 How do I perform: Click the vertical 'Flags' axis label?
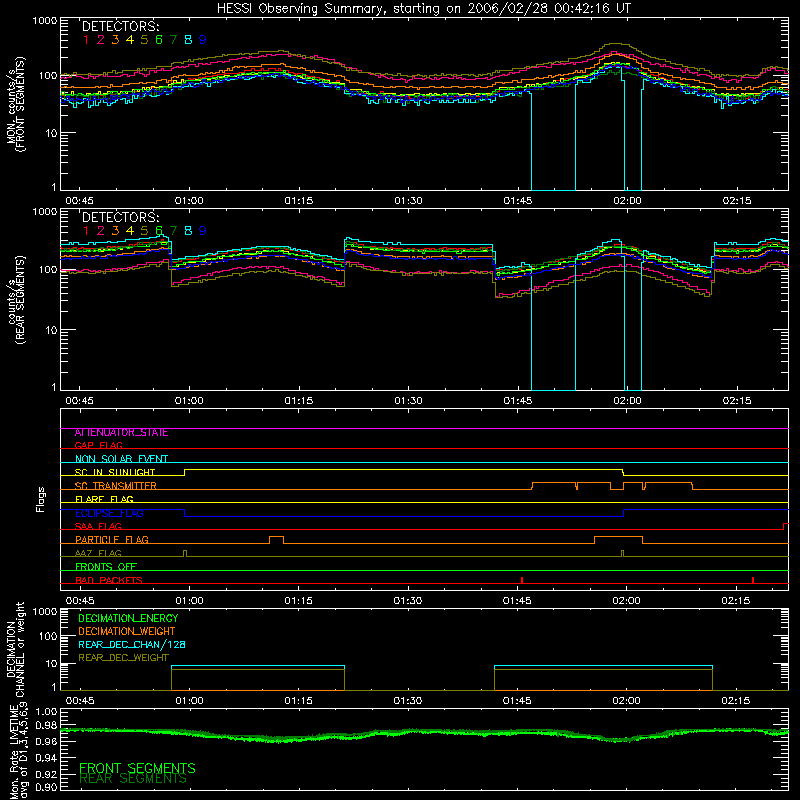pos(40,499)
